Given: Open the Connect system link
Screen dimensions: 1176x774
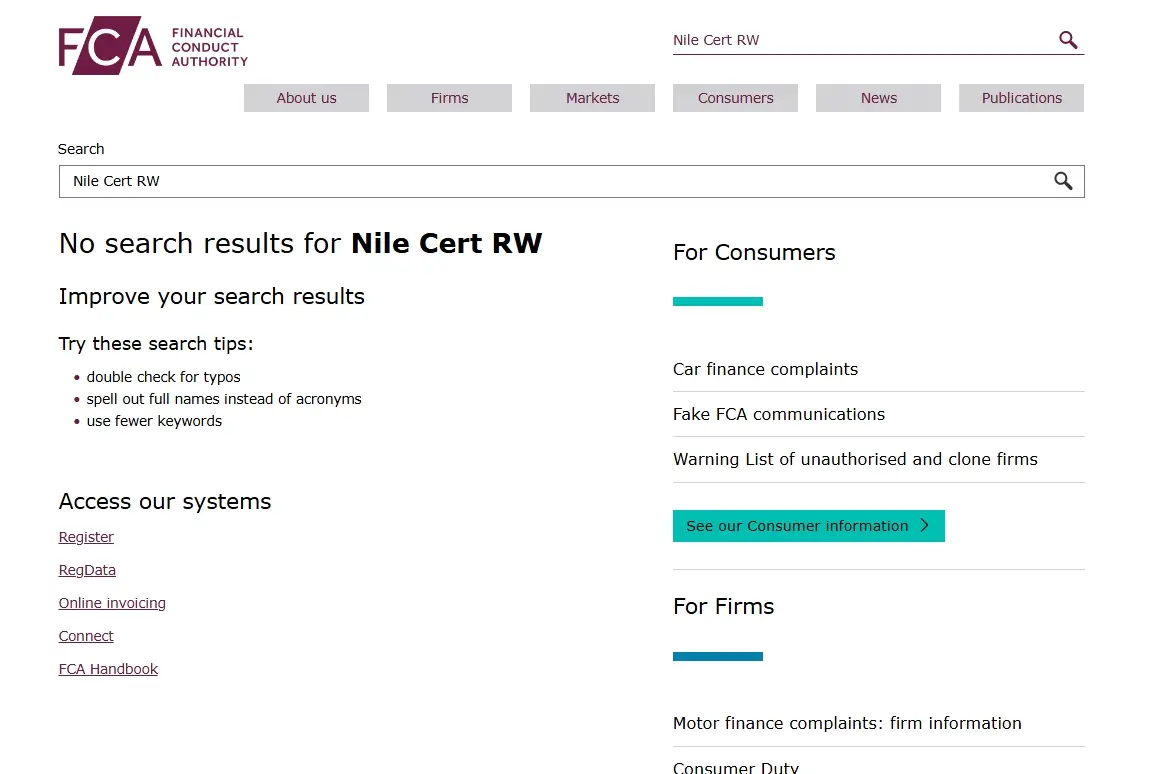Looking at the screenshot, I should point(86,635).
